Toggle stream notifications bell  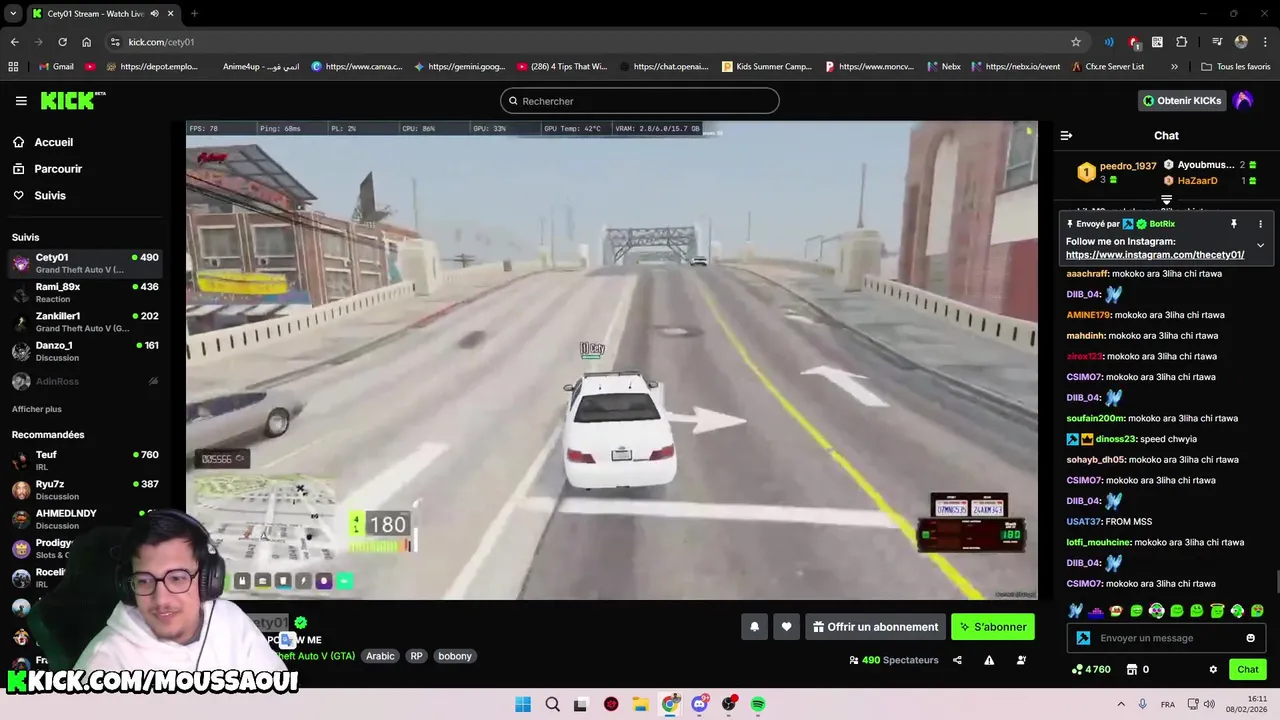pos(755,627)
